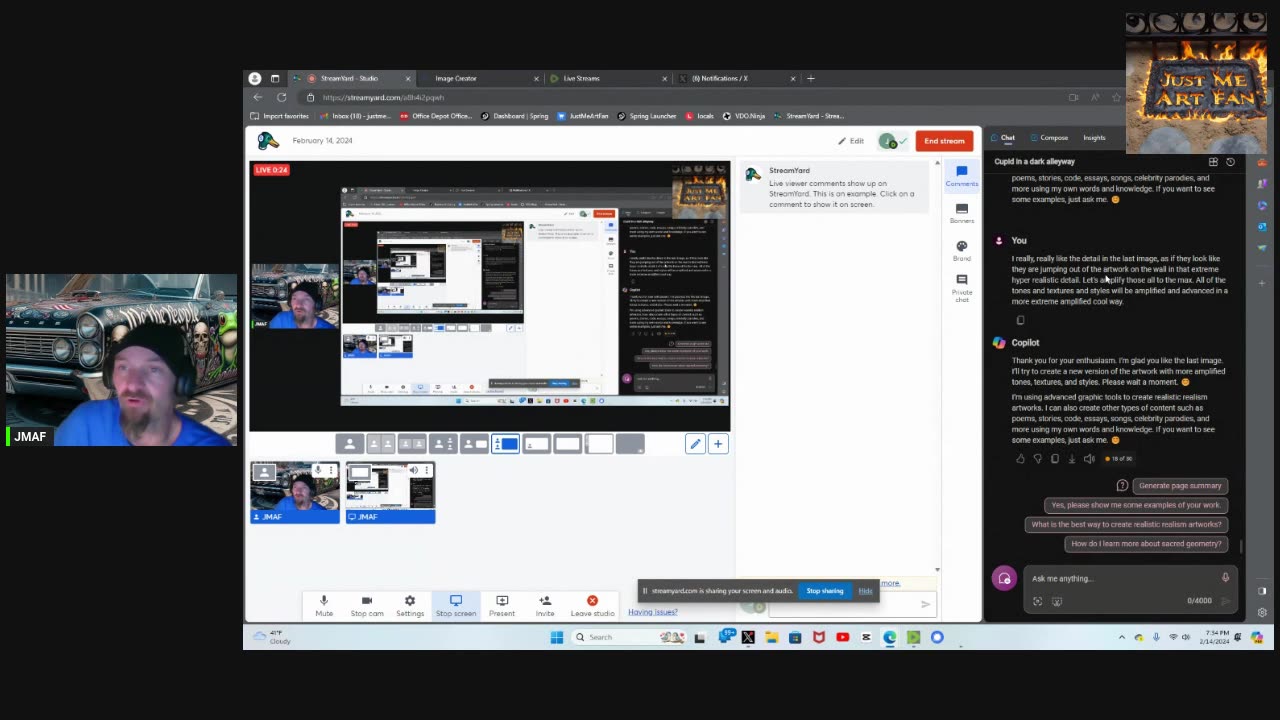Use microphone in Copilot input
Image resolution: width=1280 pixels, height=720 pixels.
(1225, 578)
